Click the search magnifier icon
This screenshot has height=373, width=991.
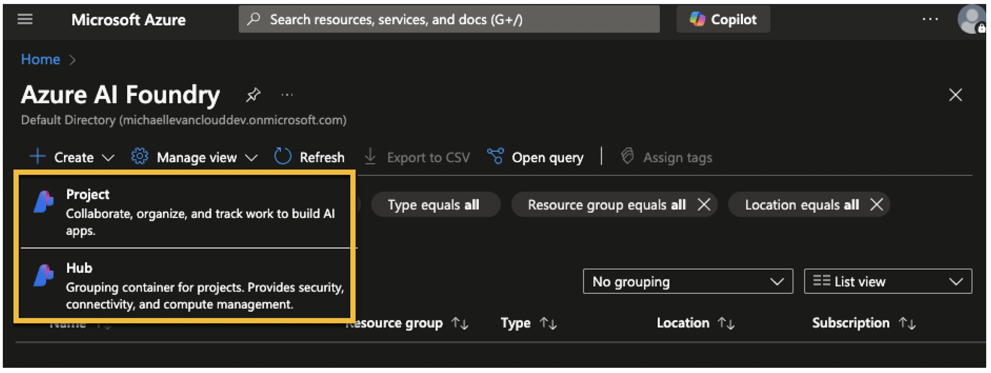254,20
